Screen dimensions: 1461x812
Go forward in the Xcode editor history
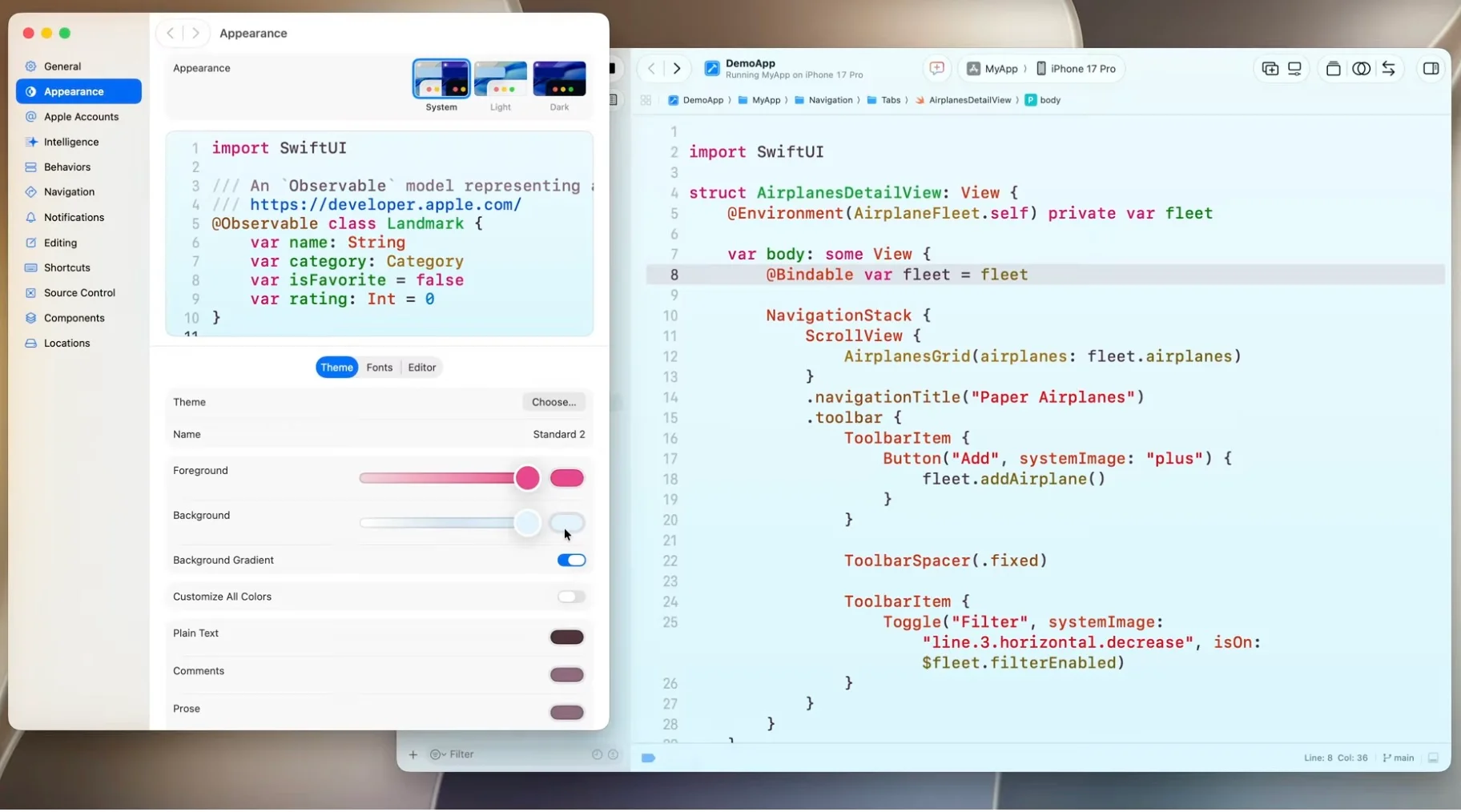pos(677,69)
